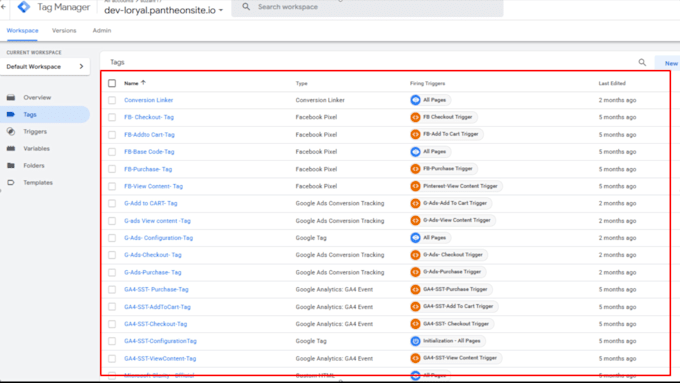The width and height of the screenshot is (680, 383).
Task: Check the FB-Purchase- Tag row checkbox
Action: coord(112,169)
